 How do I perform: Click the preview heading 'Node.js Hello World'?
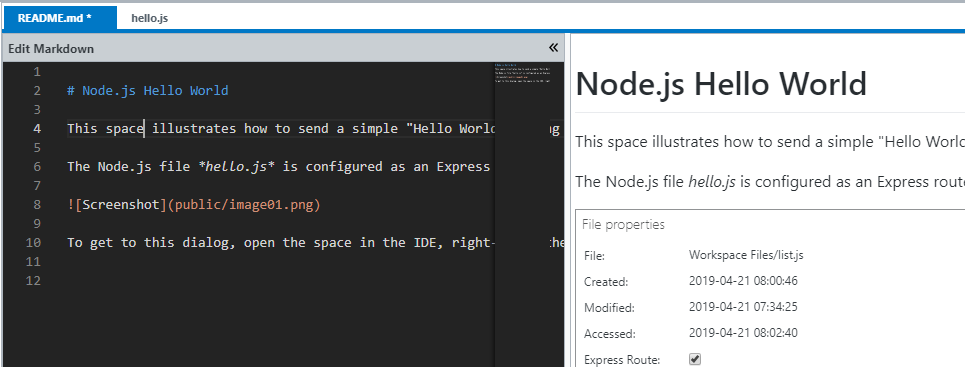point(721,84)
